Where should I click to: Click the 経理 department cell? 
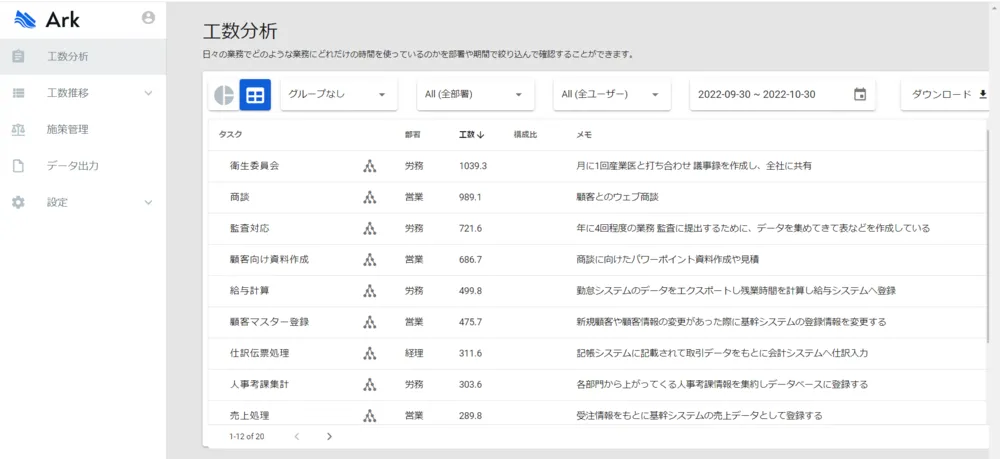pos(414,353)
